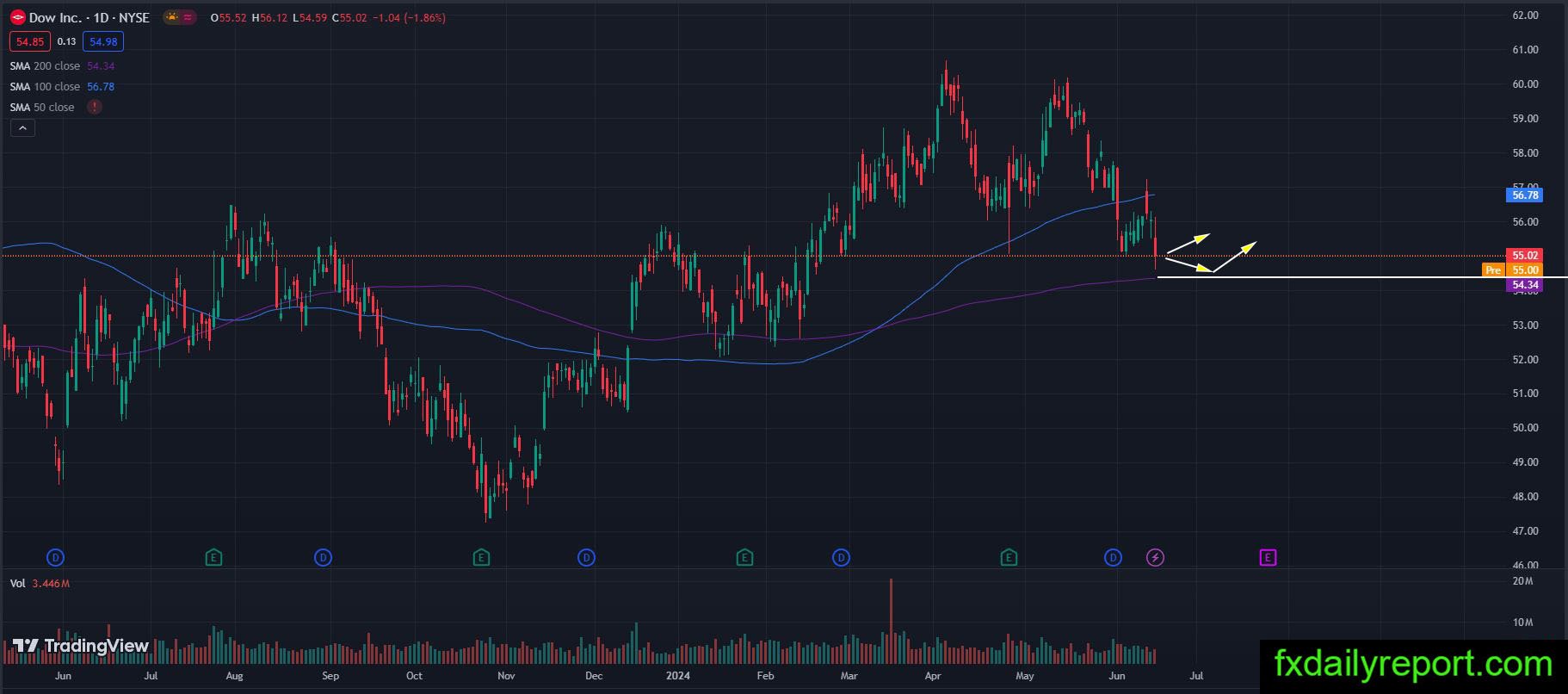This screenshot has height=694, width=1568.
Task: Click the high value H56.12
Action: [x=269, y=17]
